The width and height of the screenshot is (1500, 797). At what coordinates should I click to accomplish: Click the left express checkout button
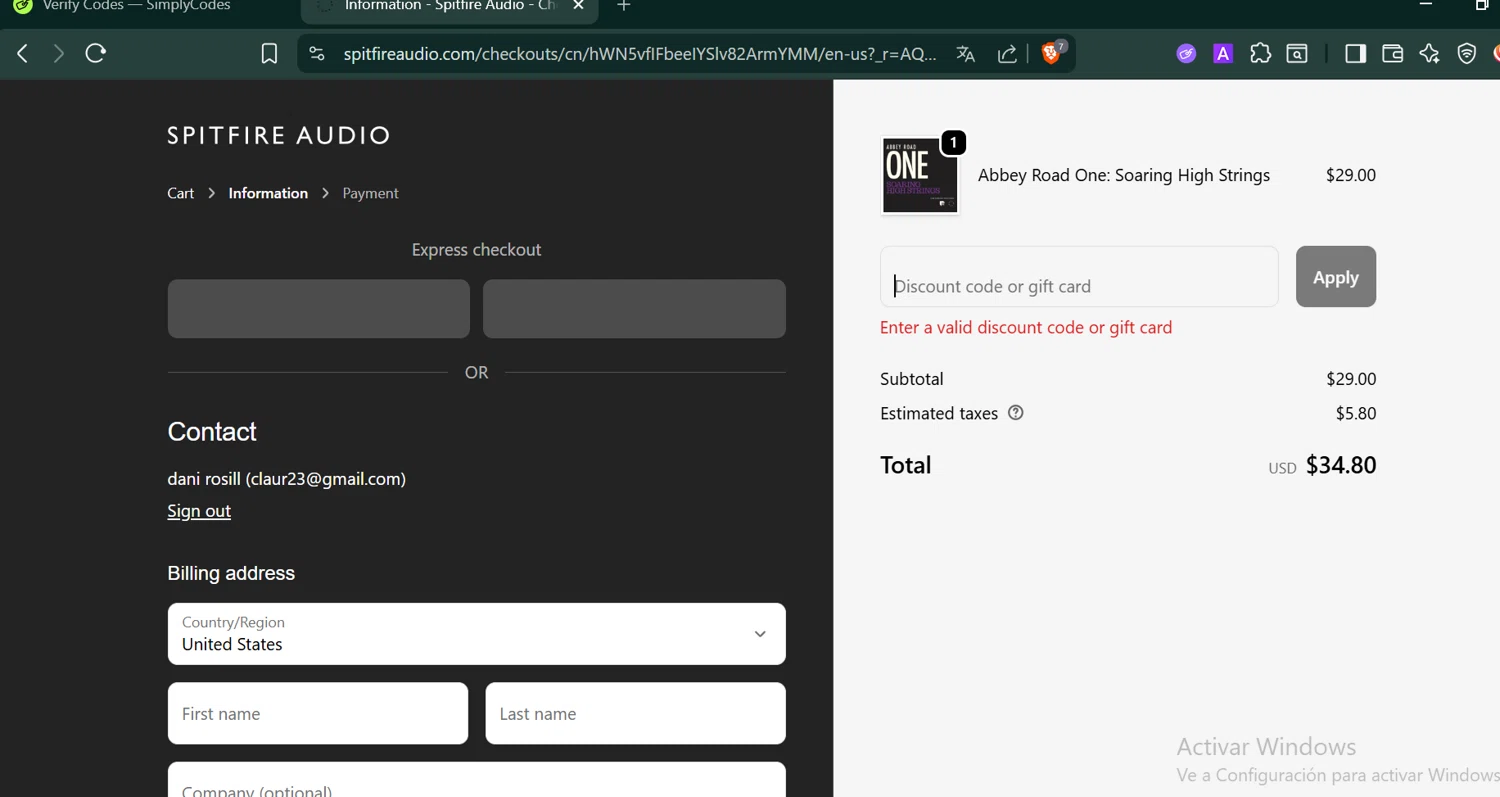coord(319,308)
